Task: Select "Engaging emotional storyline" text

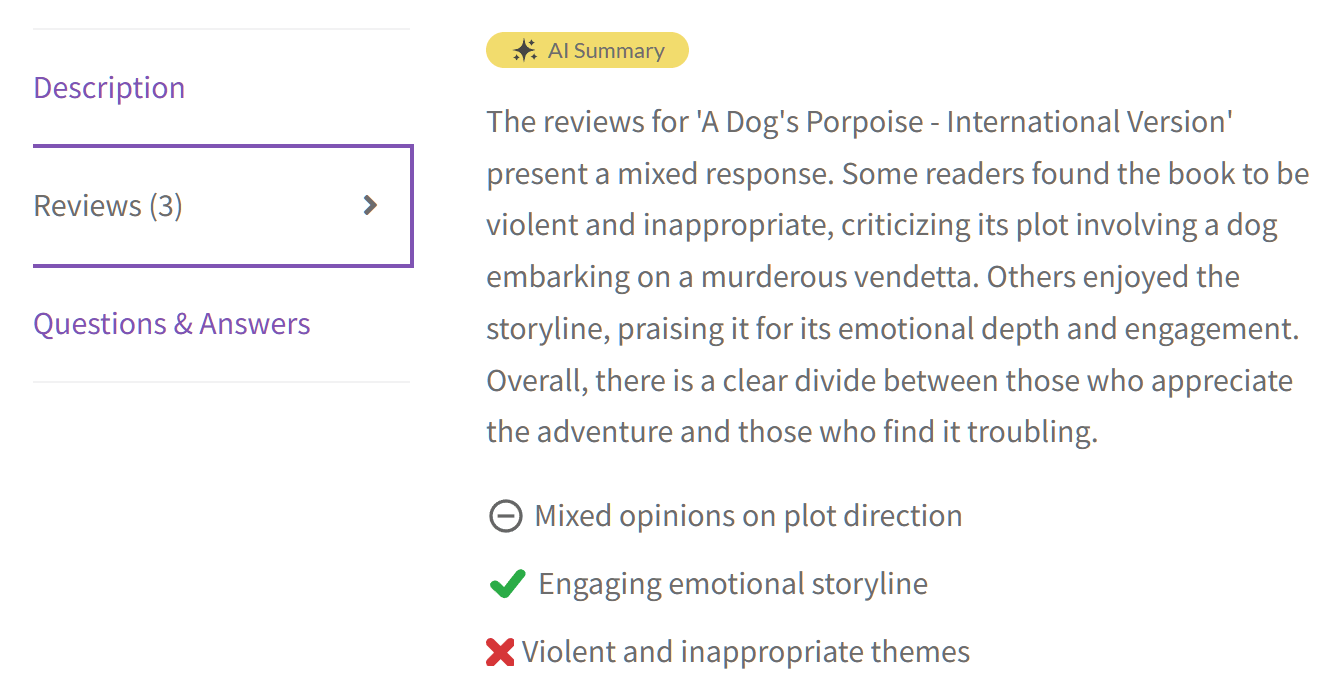Action: pos(733,584)
